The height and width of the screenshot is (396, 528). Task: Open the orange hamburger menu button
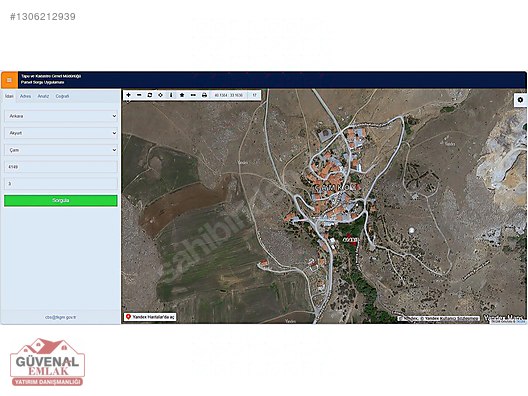tap(9, 80)
